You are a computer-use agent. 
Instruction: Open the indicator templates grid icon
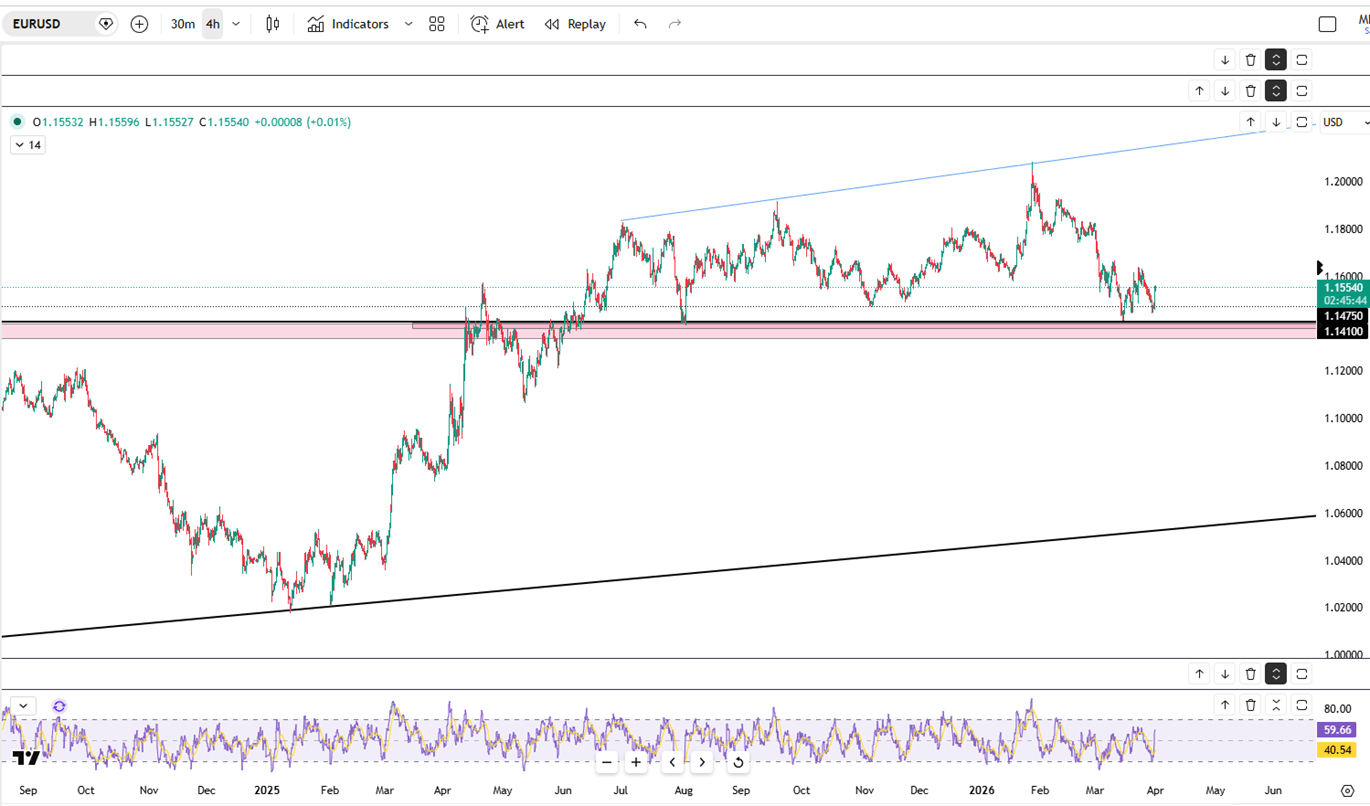point(436,24)
